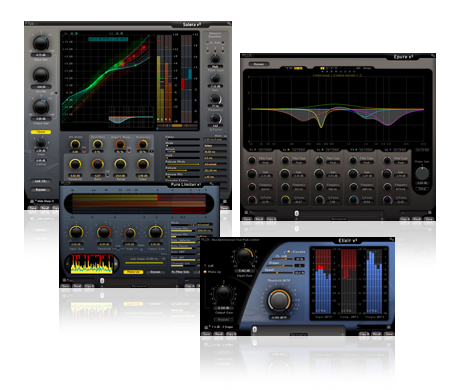The image size is (455, 390).
Task: Click Solera Angel's Share knob
Action: [120, 144]
